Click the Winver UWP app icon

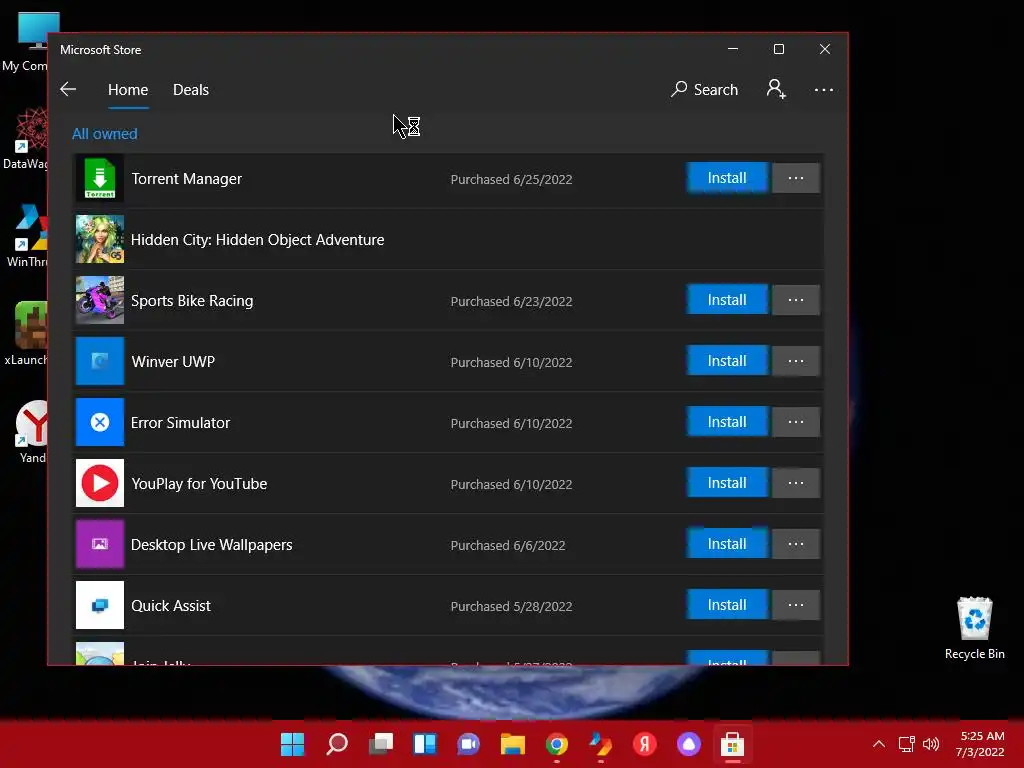coord(100,361)
